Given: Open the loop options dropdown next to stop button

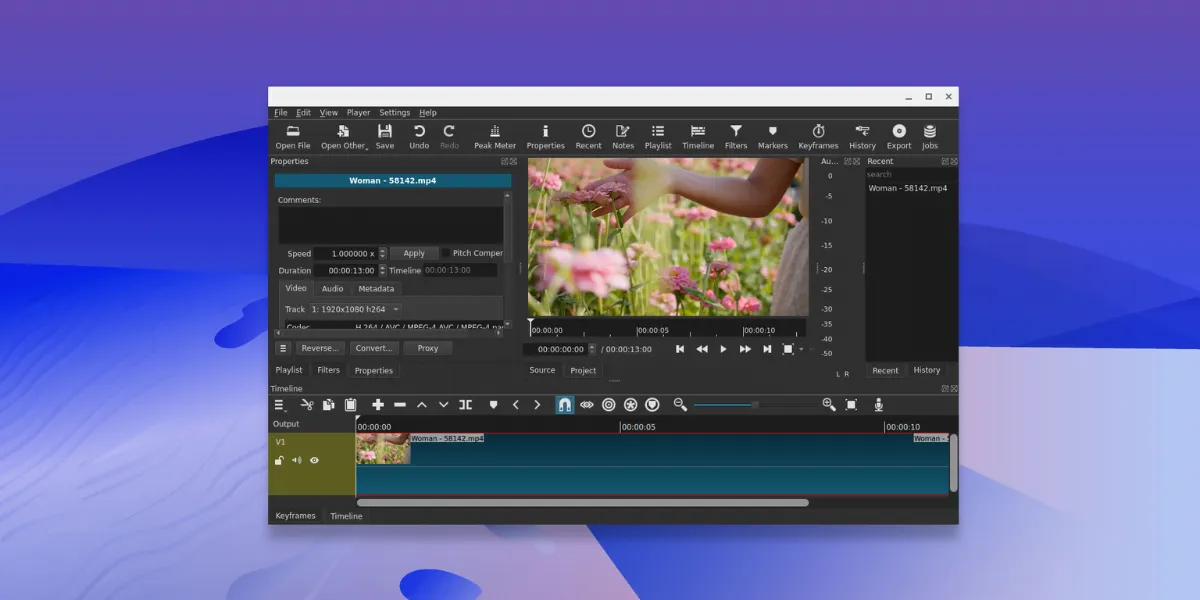Looking at the screenshot, I should (801, 349).
